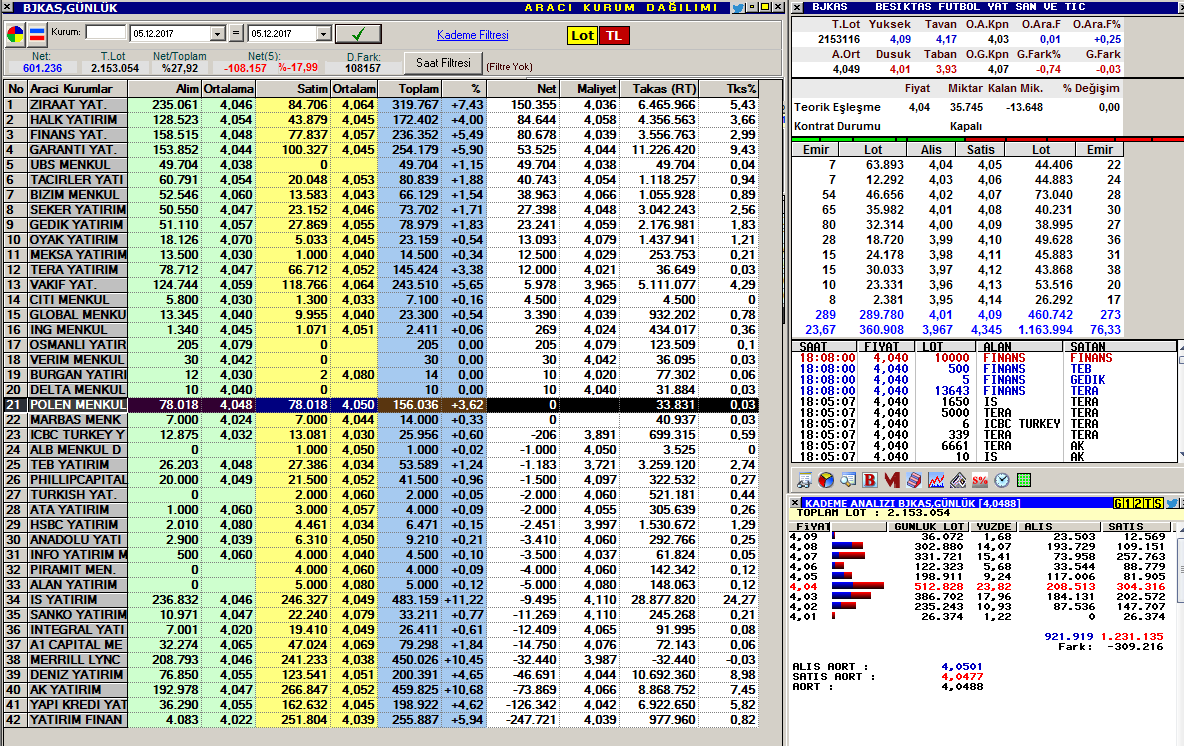Open the magnifier search toolbar icon

(848, 480)
